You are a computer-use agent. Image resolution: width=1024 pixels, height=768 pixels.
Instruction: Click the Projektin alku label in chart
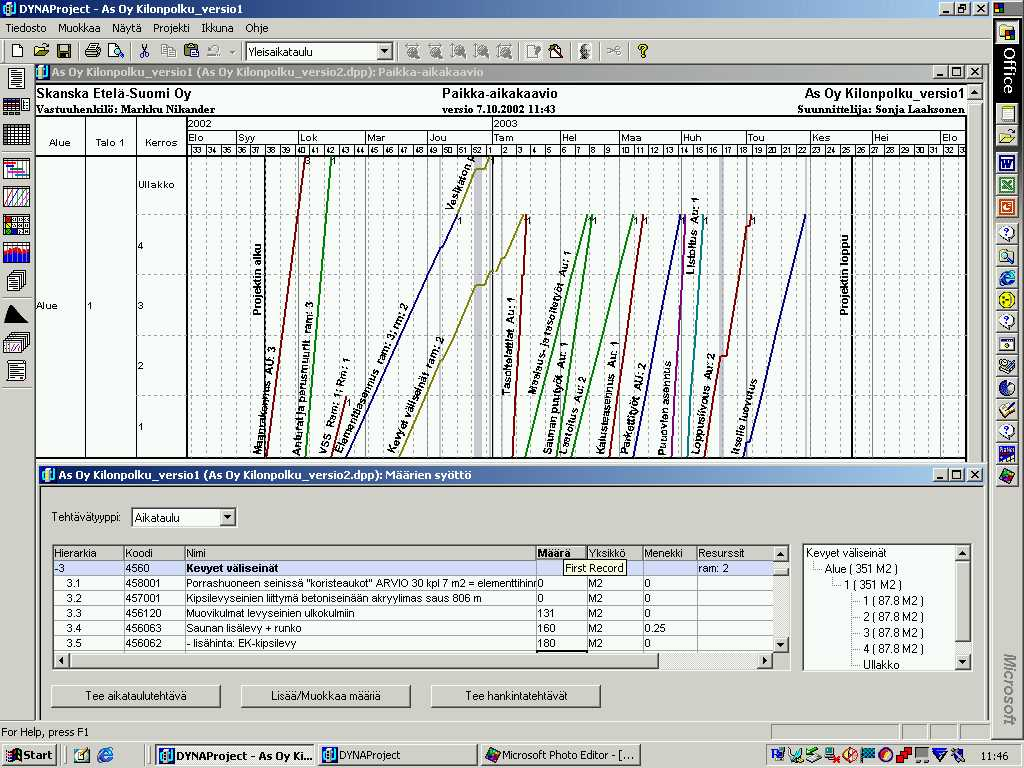tap(257, 280)
